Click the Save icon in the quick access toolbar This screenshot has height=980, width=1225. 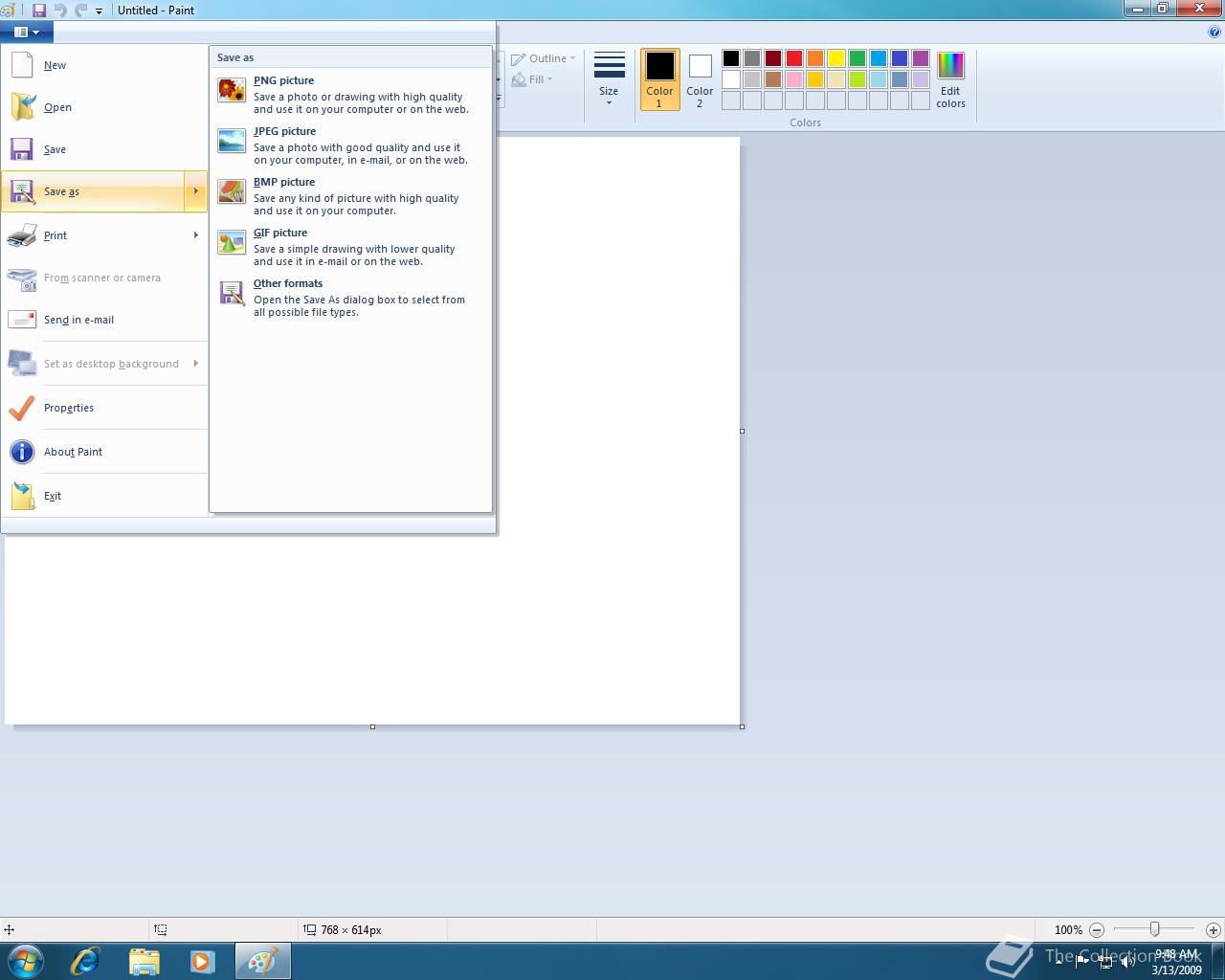coord(39,10)
